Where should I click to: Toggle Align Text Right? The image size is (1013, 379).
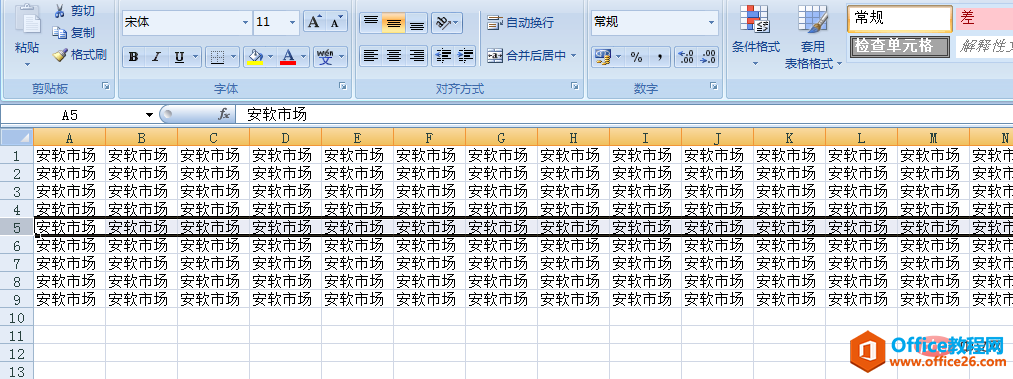coord(417,56)
